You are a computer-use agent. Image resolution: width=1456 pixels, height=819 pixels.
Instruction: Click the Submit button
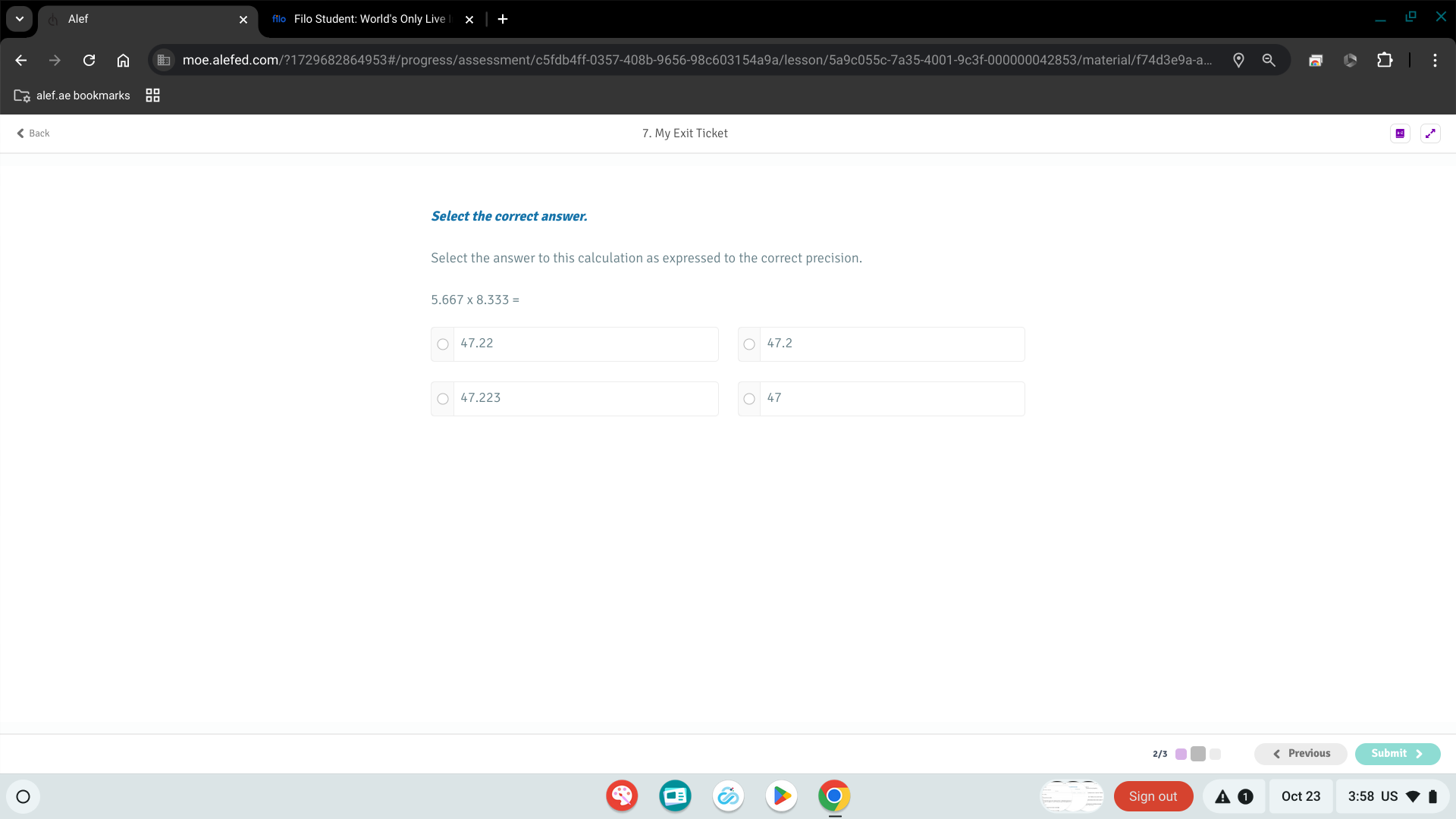coord(1397,754)
